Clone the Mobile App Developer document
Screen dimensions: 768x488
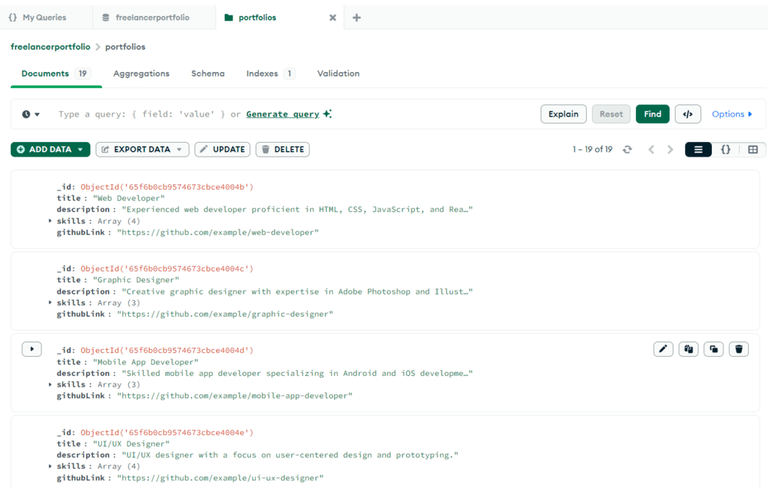pyautogui.click(x=713, y=349)
